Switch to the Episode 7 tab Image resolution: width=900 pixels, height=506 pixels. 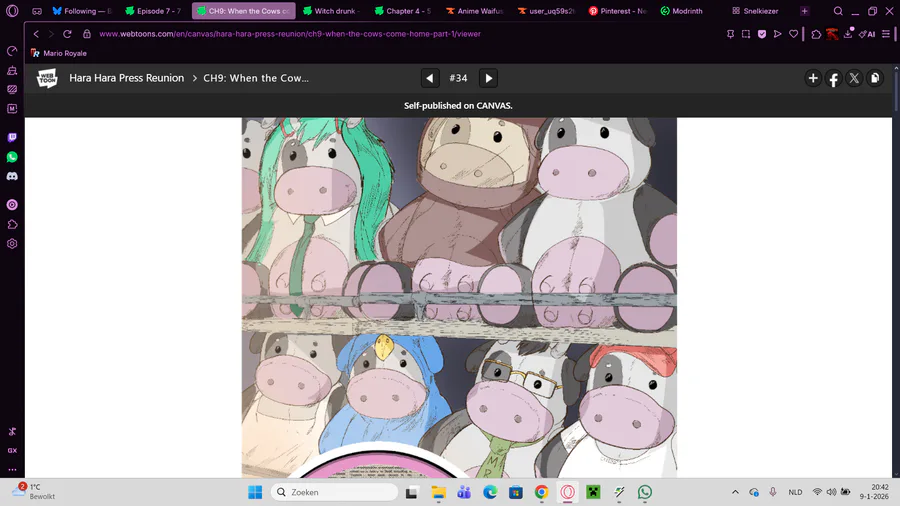[153, 11]
